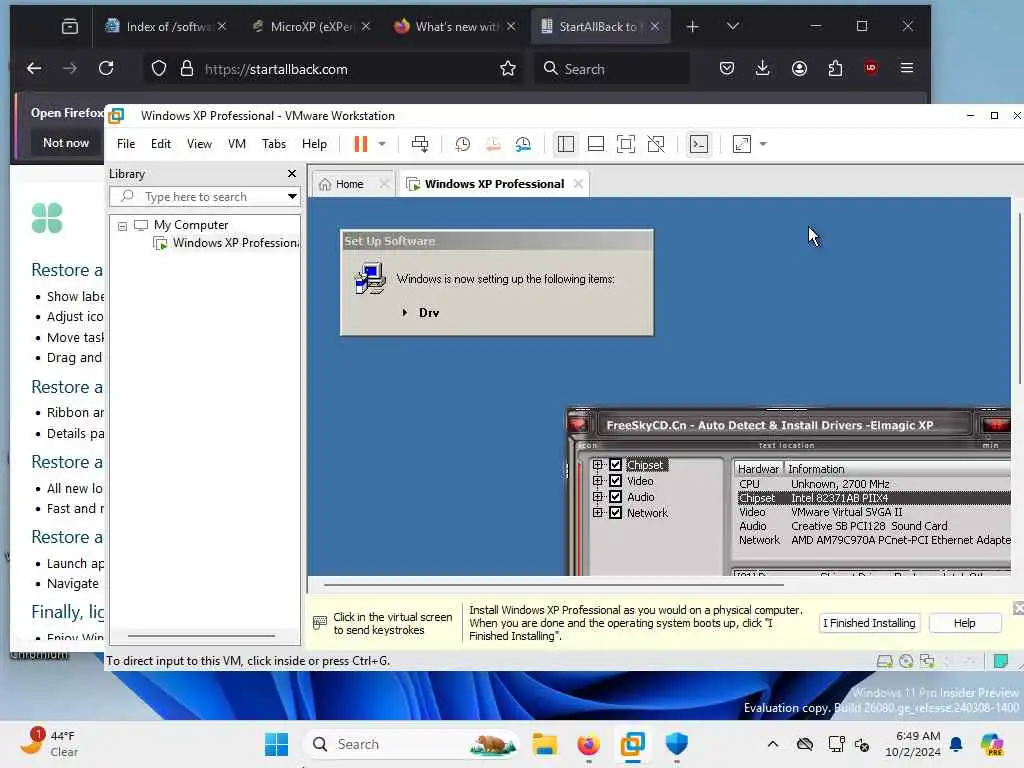1024x768 pixels.
Task: Toggle the thumbnail bar view icon
Action: [596, 144]
